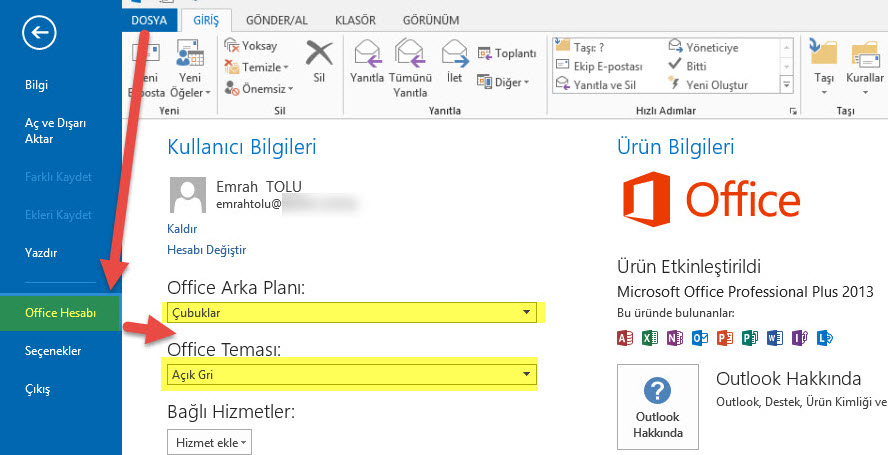
Task: Click the Ürün Etkinleştirildi text
Action: (689, 266)
